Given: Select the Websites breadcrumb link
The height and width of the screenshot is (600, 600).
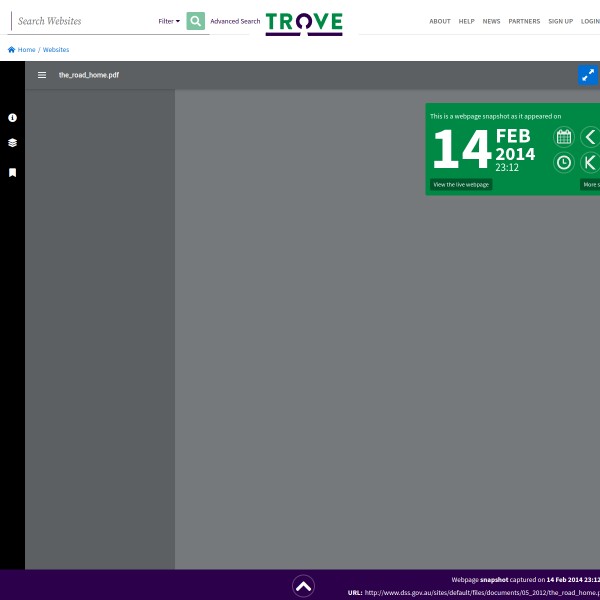Looking at the screenshot, I should coord(56,49).
